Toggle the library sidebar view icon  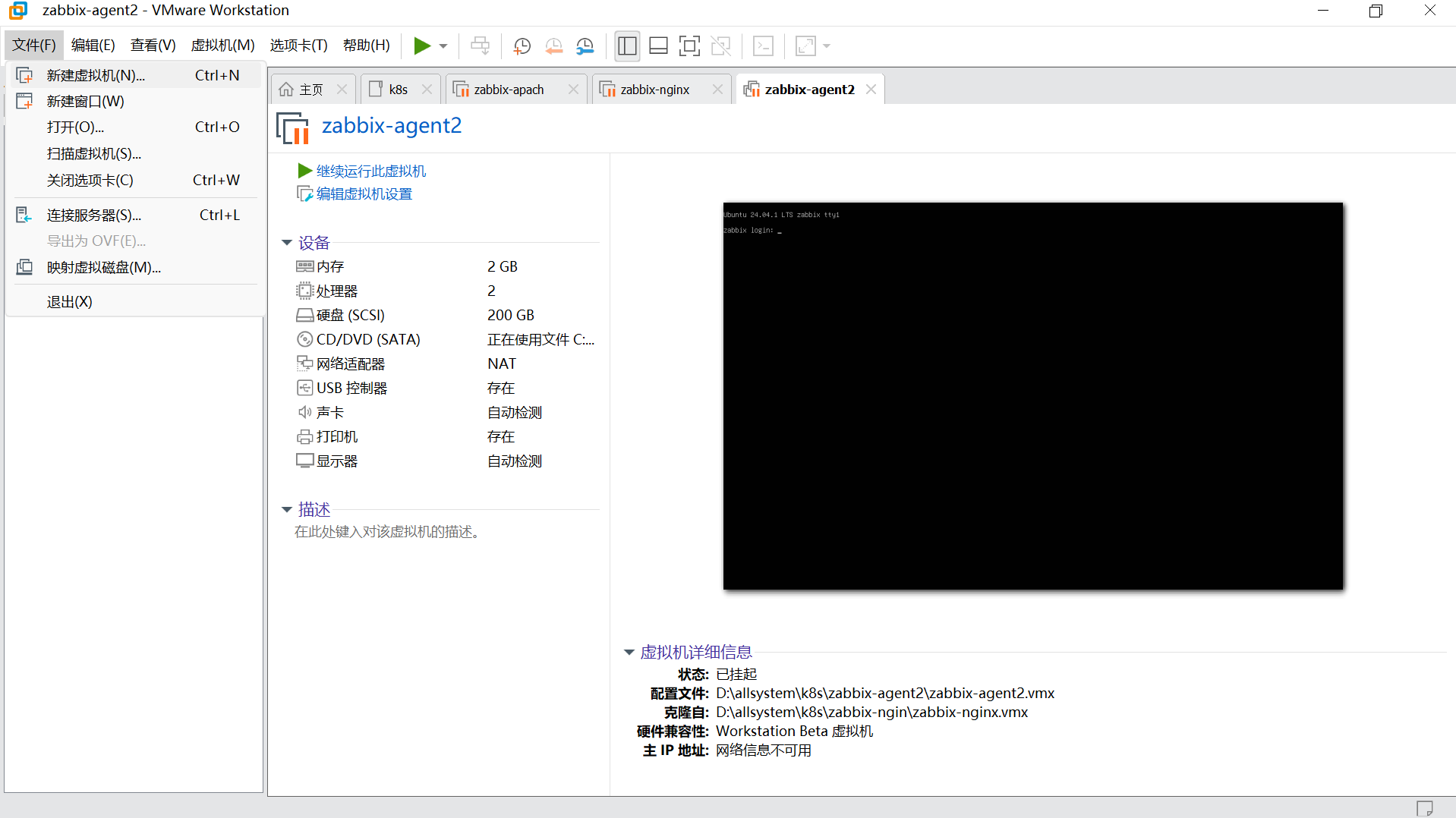[627, 46]
